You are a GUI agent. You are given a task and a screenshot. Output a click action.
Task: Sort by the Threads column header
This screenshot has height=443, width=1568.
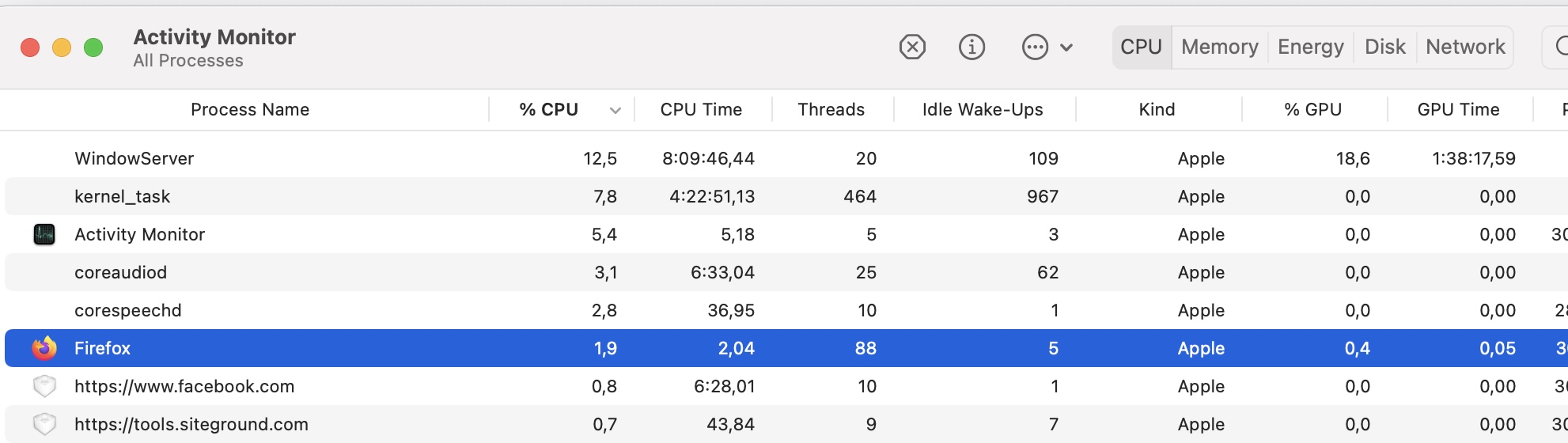831,110
